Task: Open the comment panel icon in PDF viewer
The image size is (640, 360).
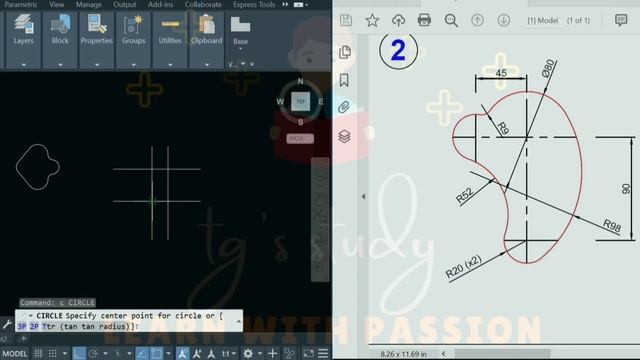Action: click(x=621, y=20)
